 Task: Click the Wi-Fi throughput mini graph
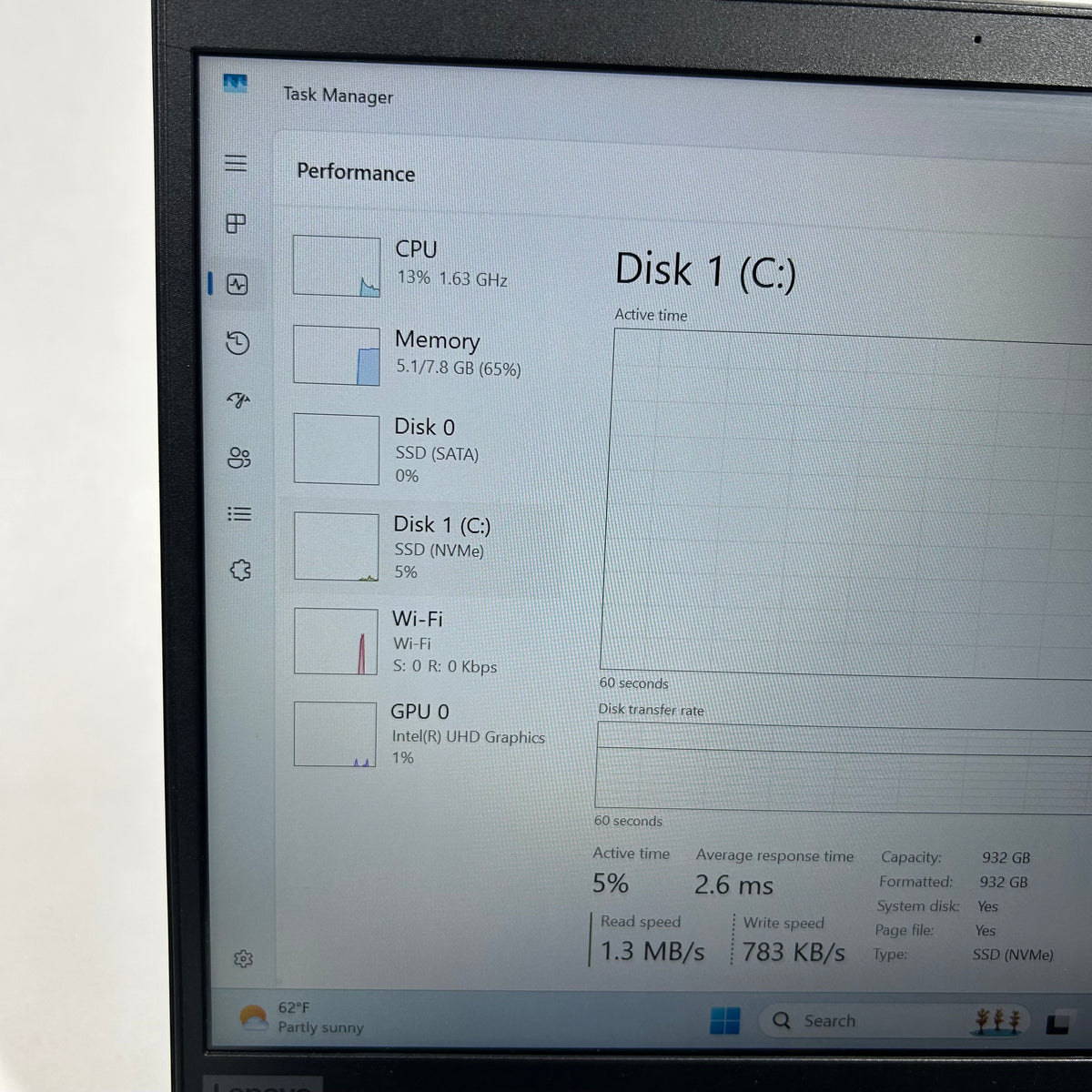pos(336,642)
